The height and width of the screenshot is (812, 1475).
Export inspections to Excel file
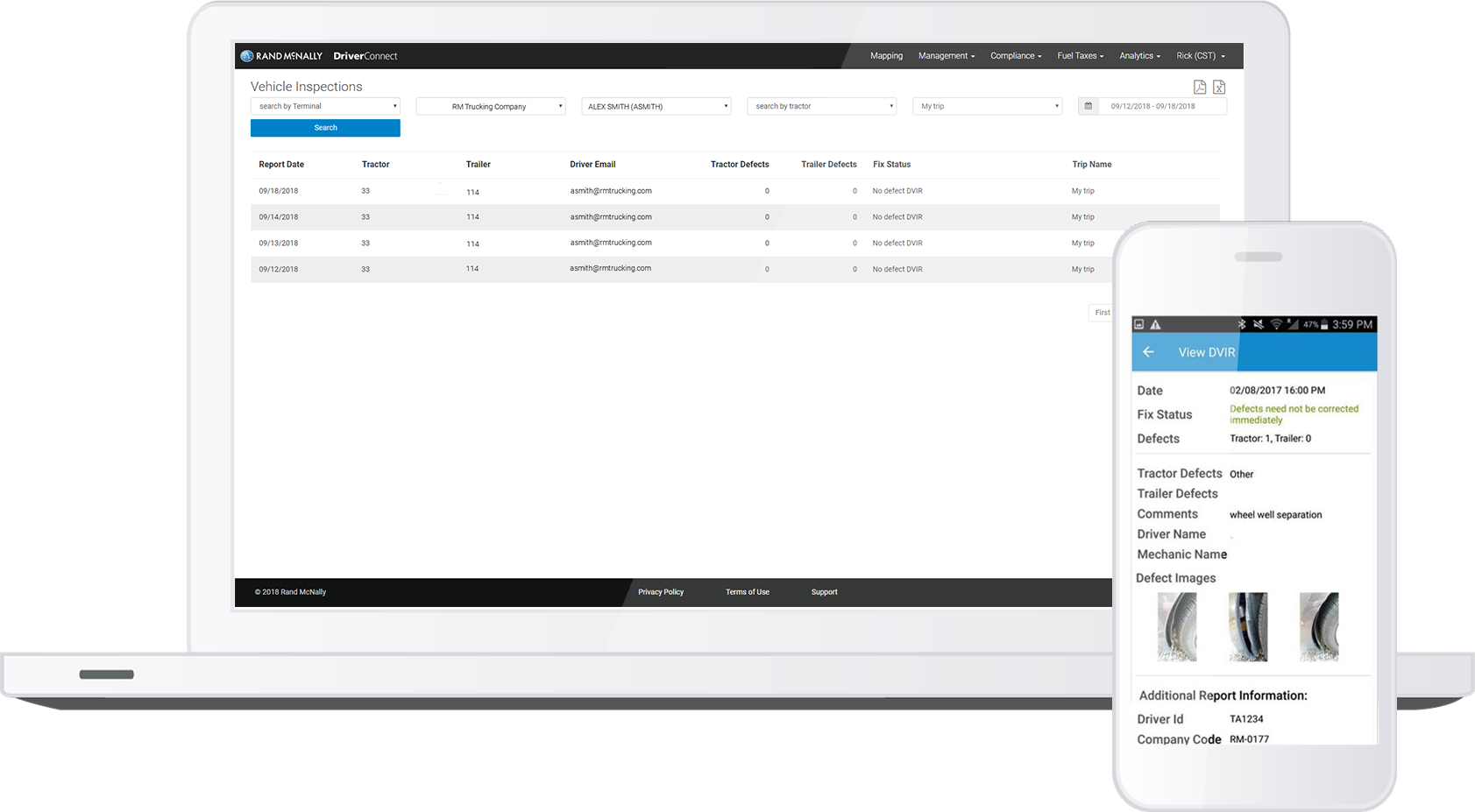click(1219, 87)
